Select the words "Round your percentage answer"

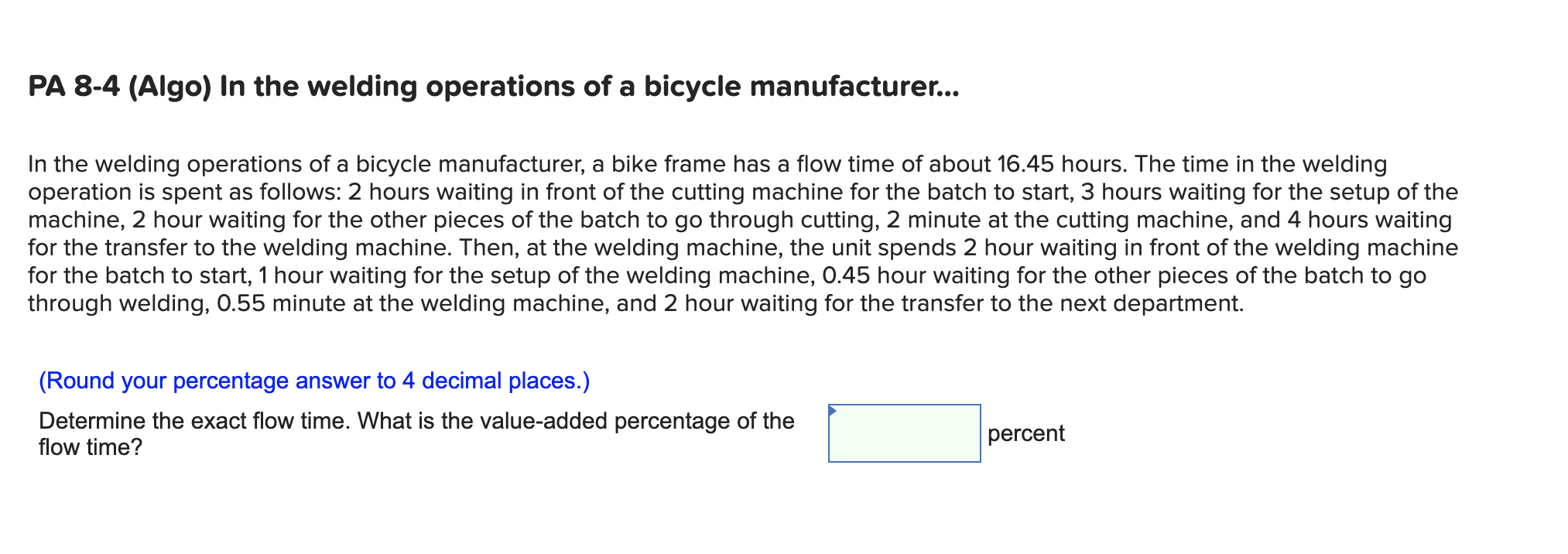pyautogui.click(x=209, y=380)
